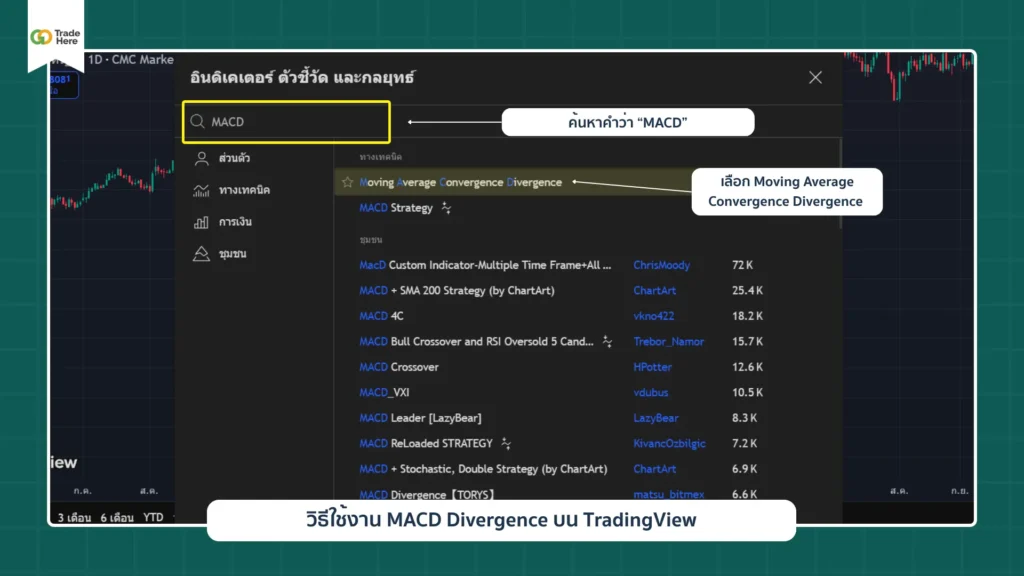Viewport: 1024px width, 576px height.
Task: Open author Trebor_Namor profile link
Action: click(x=669, y=342)
